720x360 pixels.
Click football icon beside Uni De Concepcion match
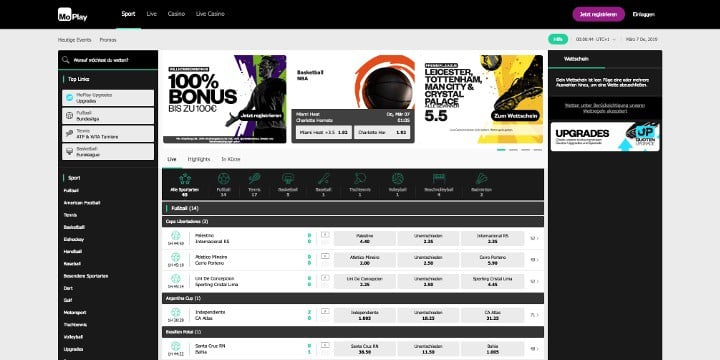tap(176, 279)
